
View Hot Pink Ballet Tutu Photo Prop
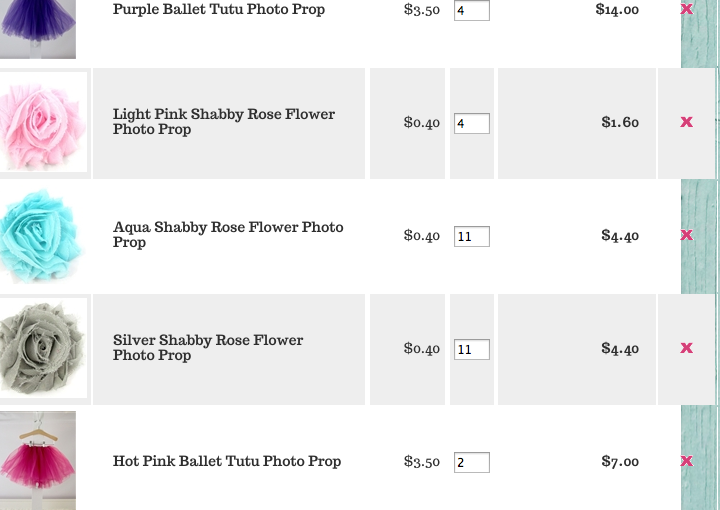226,461
